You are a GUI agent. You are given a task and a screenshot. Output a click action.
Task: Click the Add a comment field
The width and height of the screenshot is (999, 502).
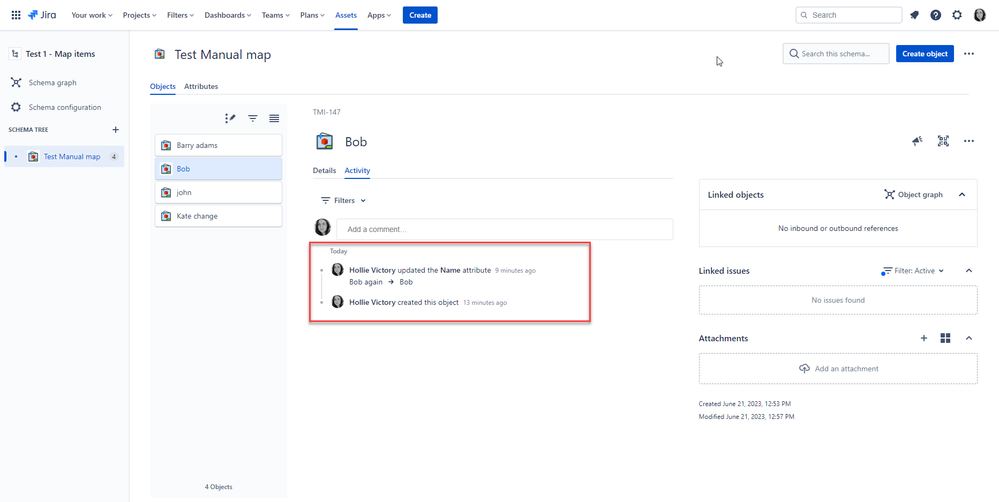(505, 229)
